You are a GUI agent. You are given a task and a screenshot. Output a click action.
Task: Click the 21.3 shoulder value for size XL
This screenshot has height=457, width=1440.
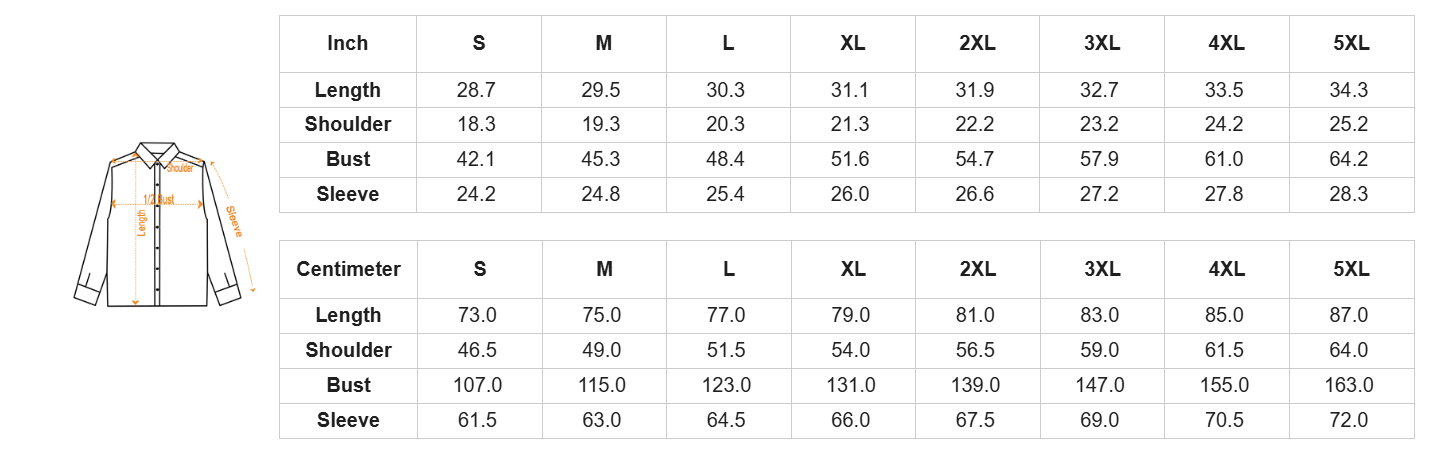(850, 125)
